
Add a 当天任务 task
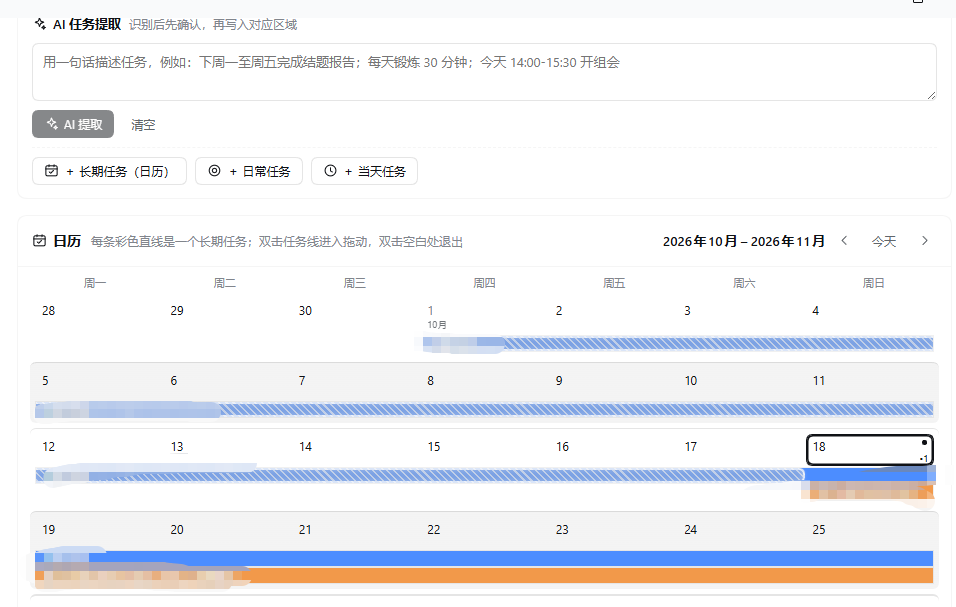coord(365,171)
